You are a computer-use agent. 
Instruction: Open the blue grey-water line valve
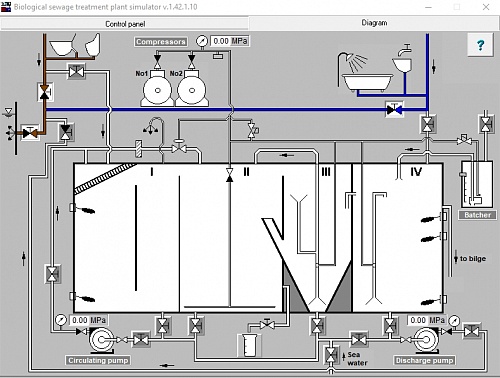[x=394, y=109]
